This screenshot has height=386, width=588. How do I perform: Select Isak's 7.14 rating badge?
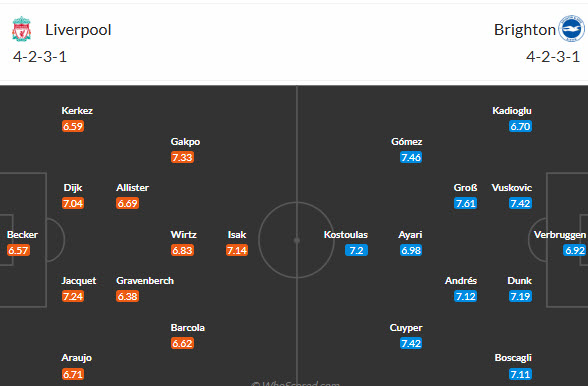coord(237,250)
